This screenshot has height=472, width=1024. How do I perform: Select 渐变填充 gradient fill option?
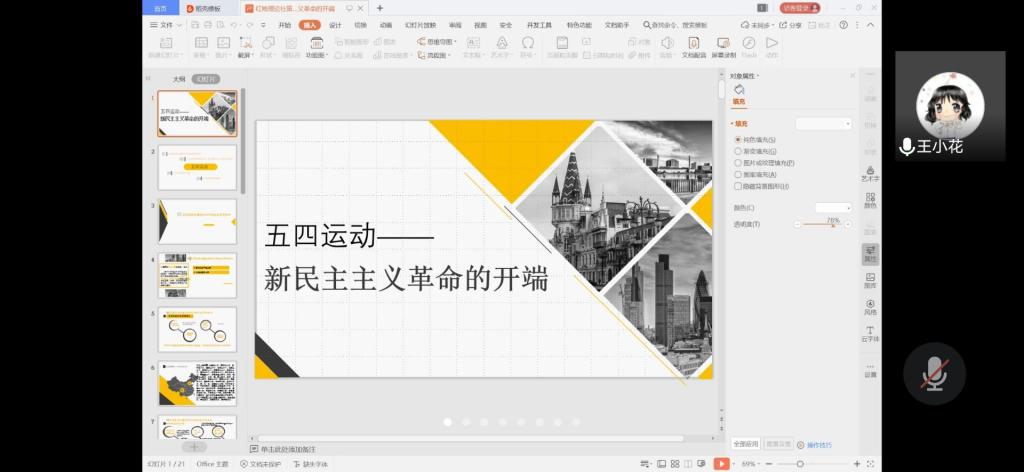(x=738, y=151)
